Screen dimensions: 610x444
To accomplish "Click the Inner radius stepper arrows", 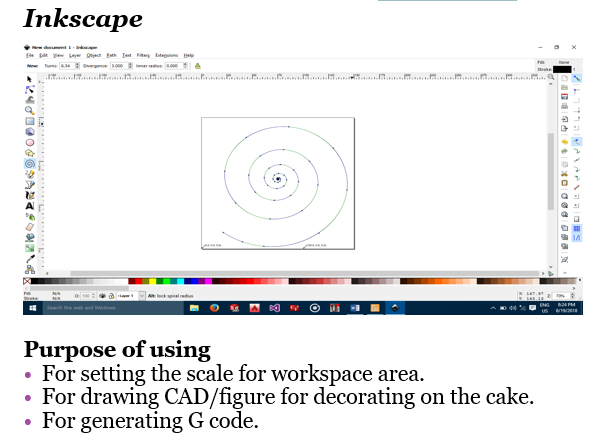I will (186, 66).
